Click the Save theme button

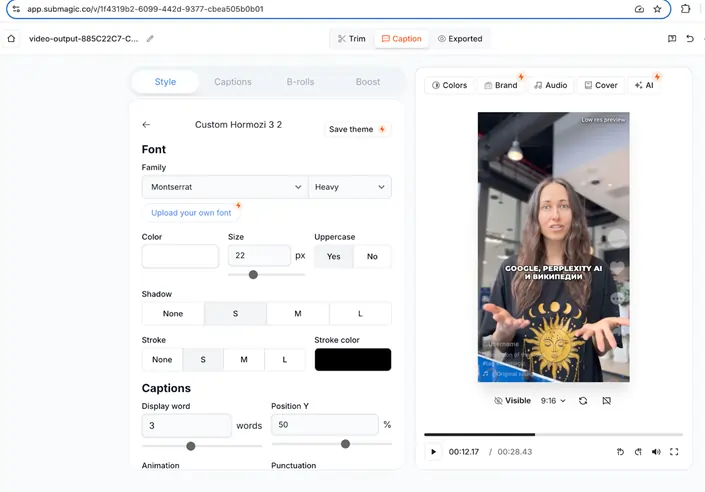357,129
